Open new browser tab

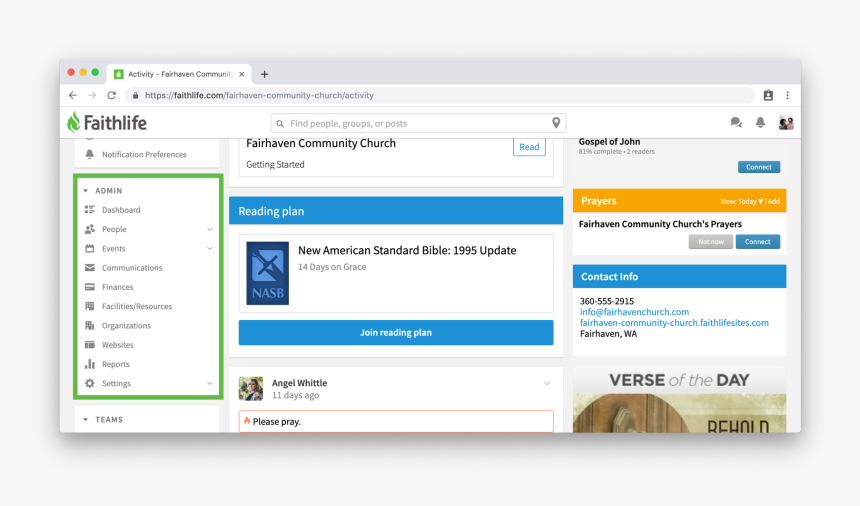coord(264,74)
